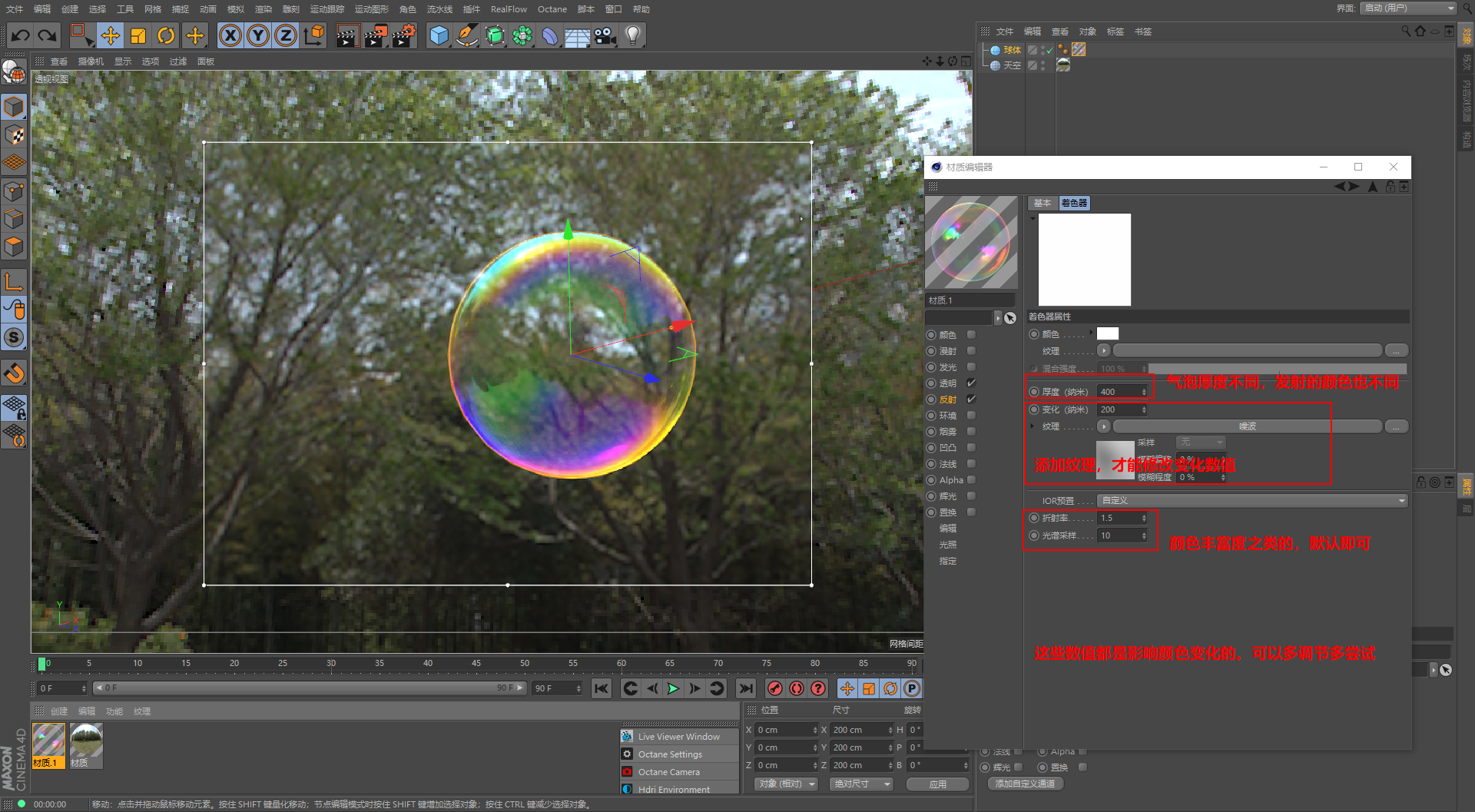Toggle the 反射 channel checkbox

pos(971,399)
